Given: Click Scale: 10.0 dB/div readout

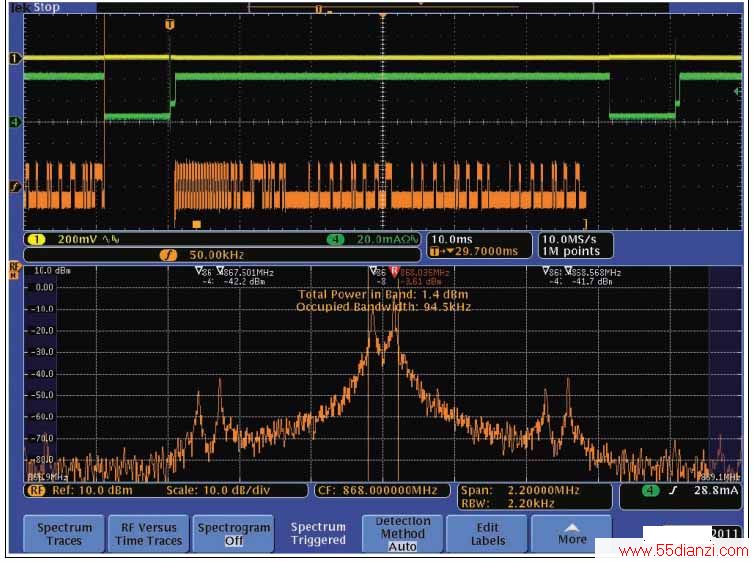Looking at the screenshot, I should click(218, 490).
